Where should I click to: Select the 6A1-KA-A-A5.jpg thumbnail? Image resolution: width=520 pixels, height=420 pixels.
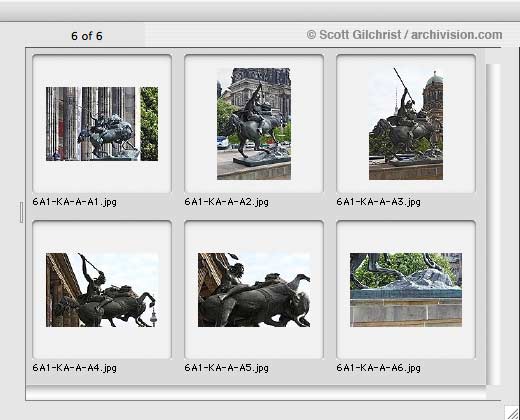pos(254,290)
